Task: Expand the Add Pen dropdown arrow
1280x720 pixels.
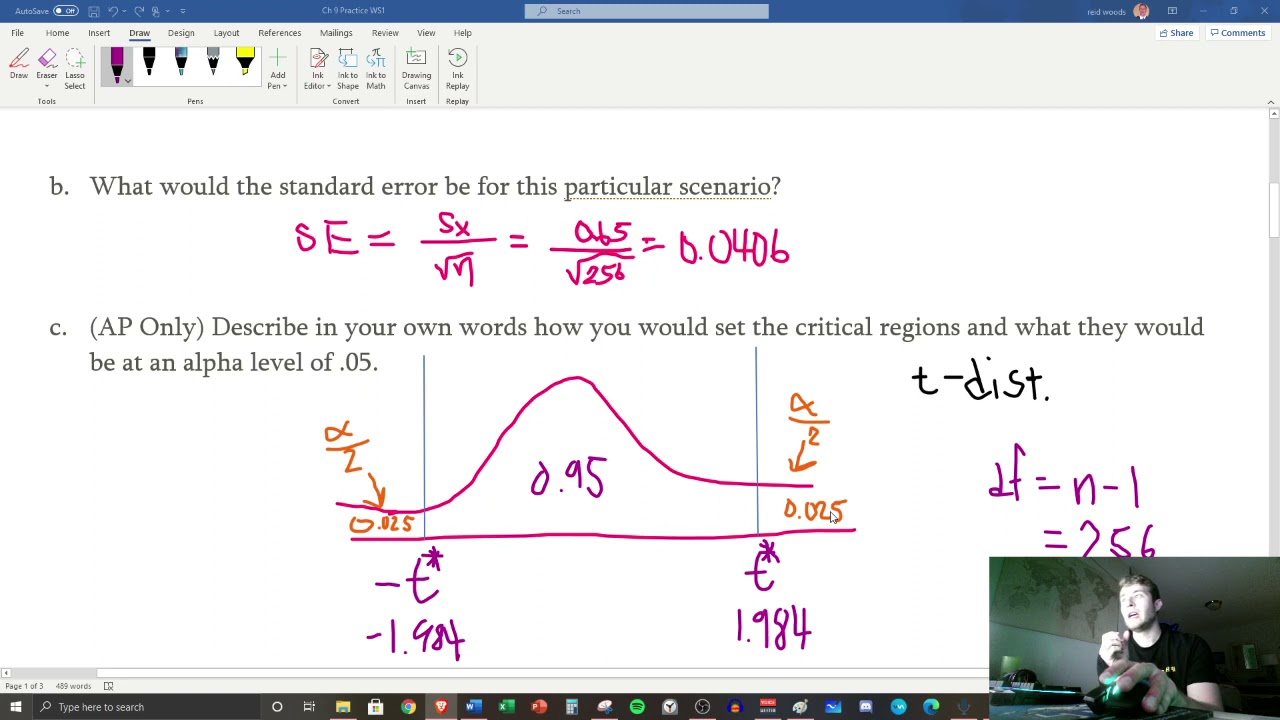Action: [285, 86]
